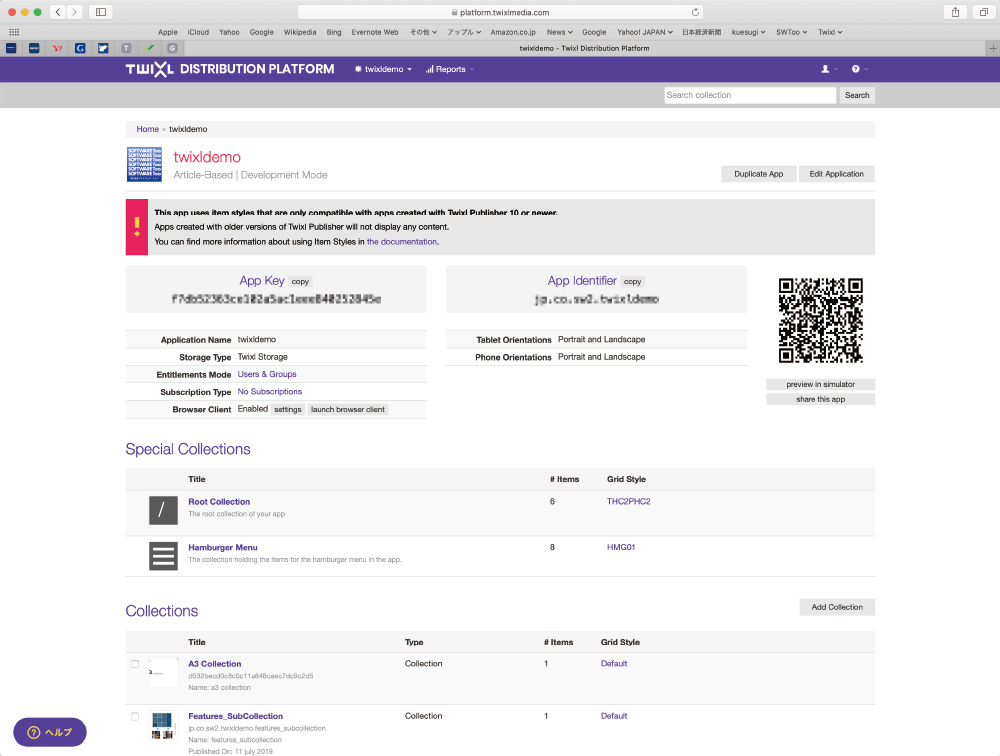Switch to the first dark blue pinned tab
Screen dimensions: 1000x756
click(11, 48)
